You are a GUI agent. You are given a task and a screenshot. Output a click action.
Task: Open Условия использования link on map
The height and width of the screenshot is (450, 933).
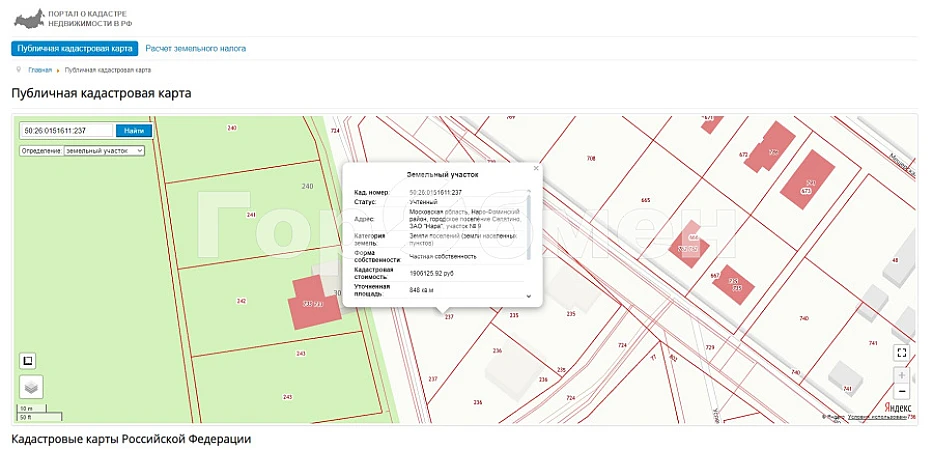(x=873, y=416)
